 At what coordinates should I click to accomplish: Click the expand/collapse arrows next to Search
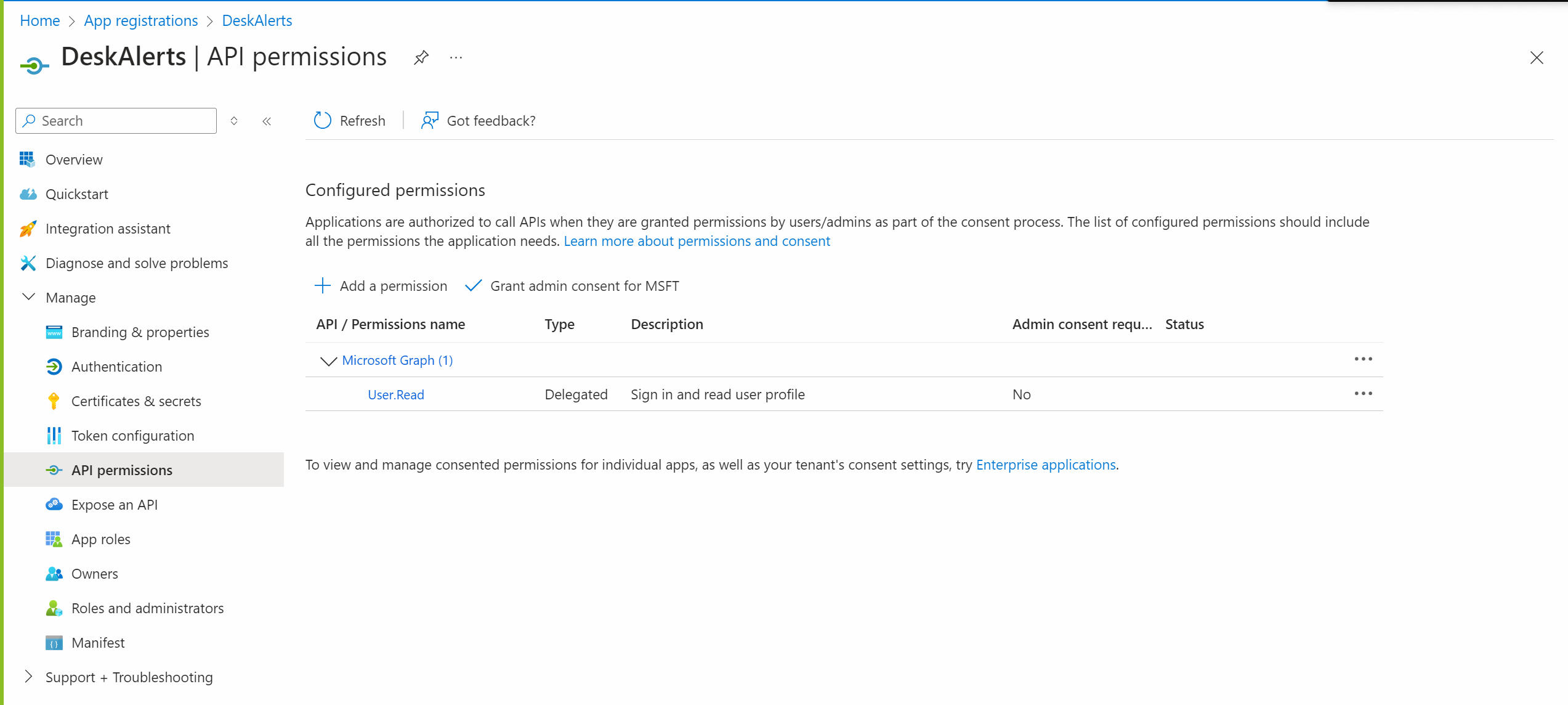click(x=234, y=121)
